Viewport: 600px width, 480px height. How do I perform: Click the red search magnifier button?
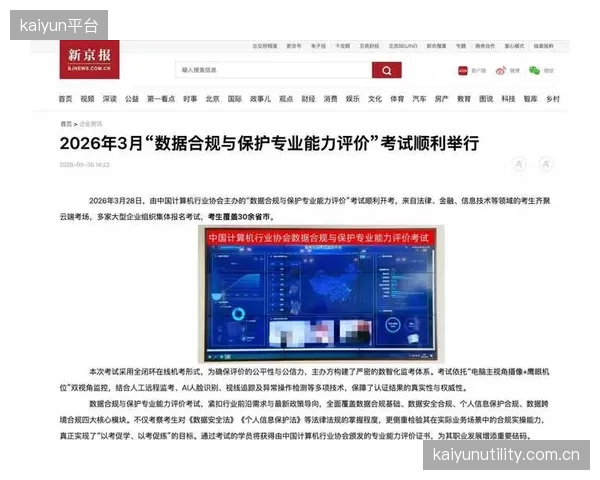386,70
